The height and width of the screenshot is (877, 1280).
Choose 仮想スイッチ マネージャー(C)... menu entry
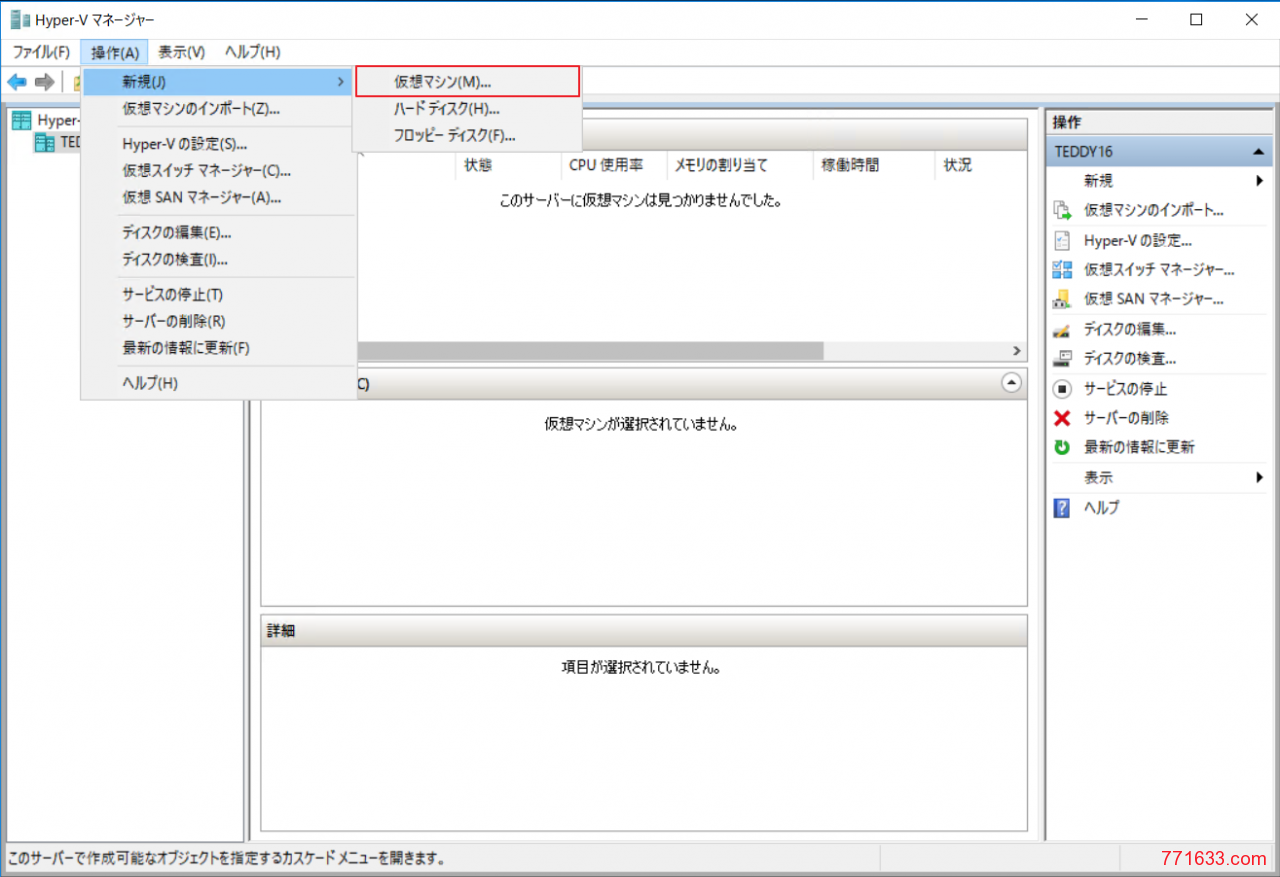218,171
